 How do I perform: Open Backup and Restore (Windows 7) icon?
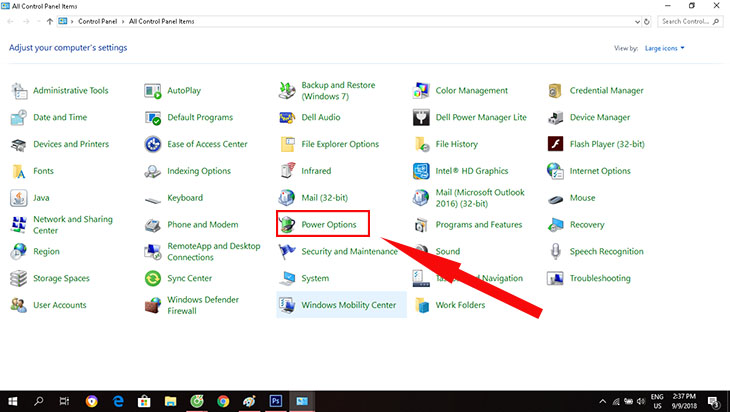pos(287,91)
